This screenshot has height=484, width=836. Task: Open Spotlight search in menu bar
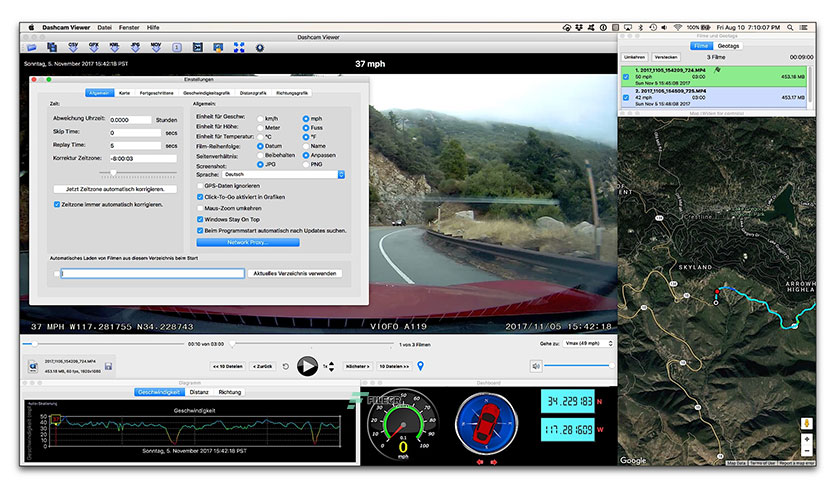(x=790, y=27)
